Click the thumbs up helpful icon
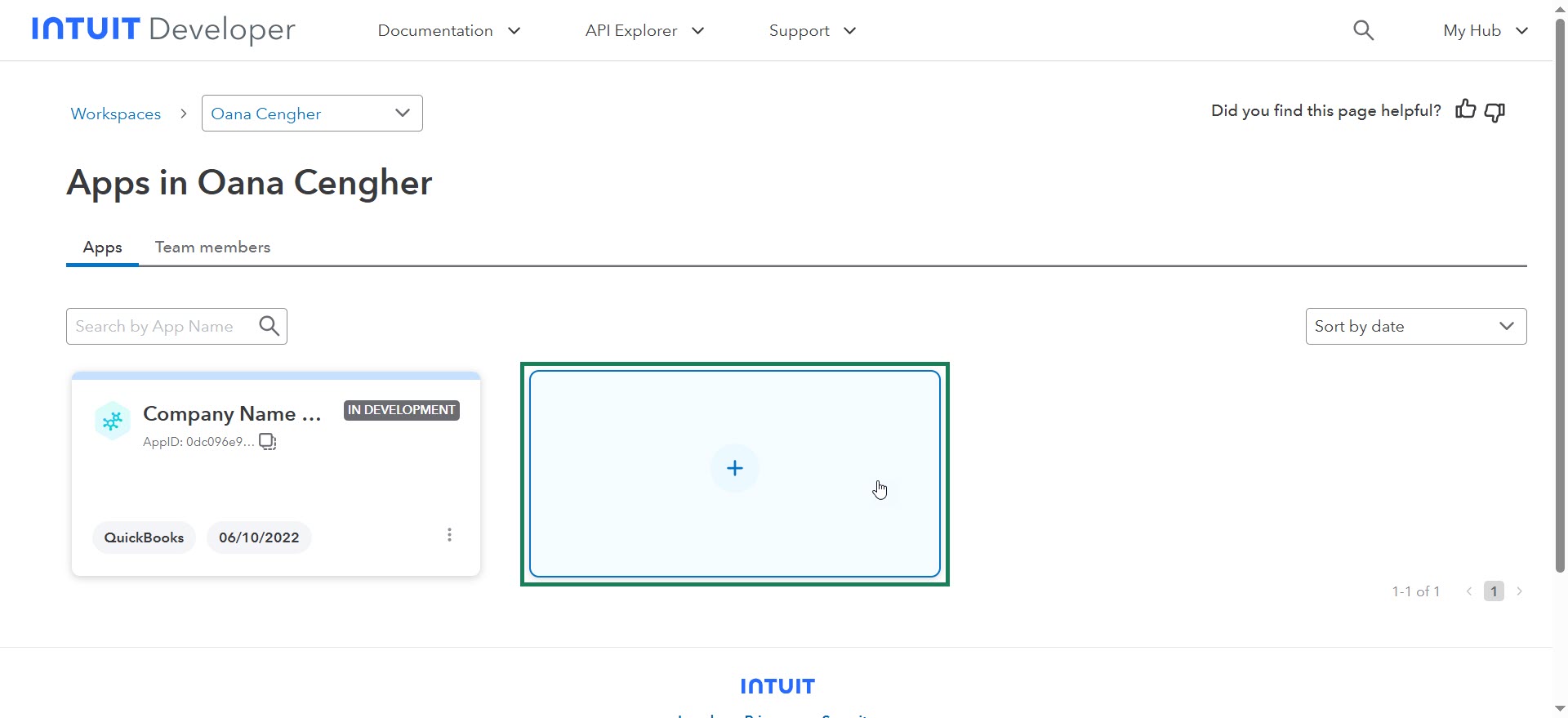Image resolution: width=1568 pixels, height=718 pixels. point(1465,109)
